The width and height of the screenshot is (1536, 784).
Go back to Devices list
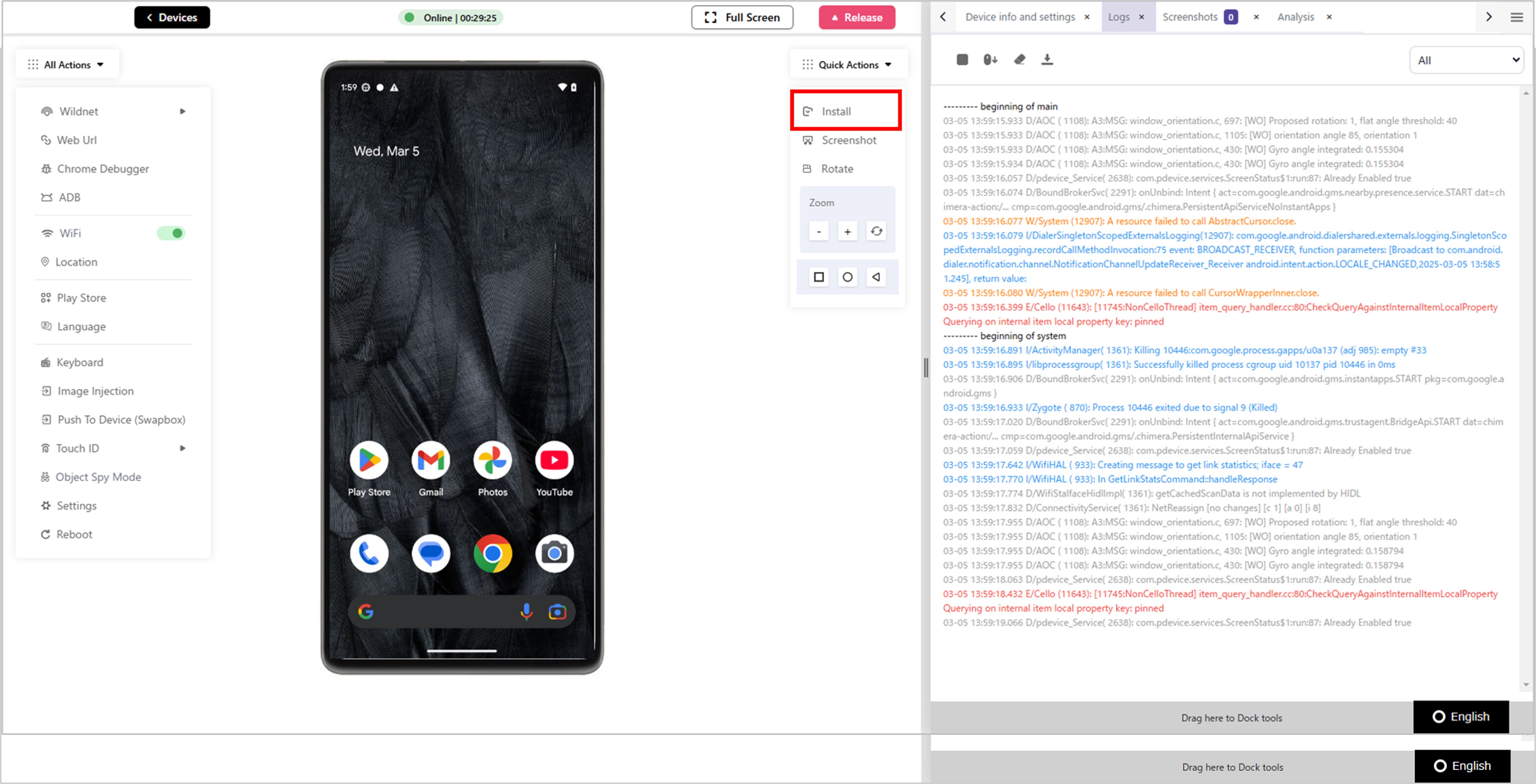coord(172,17)
